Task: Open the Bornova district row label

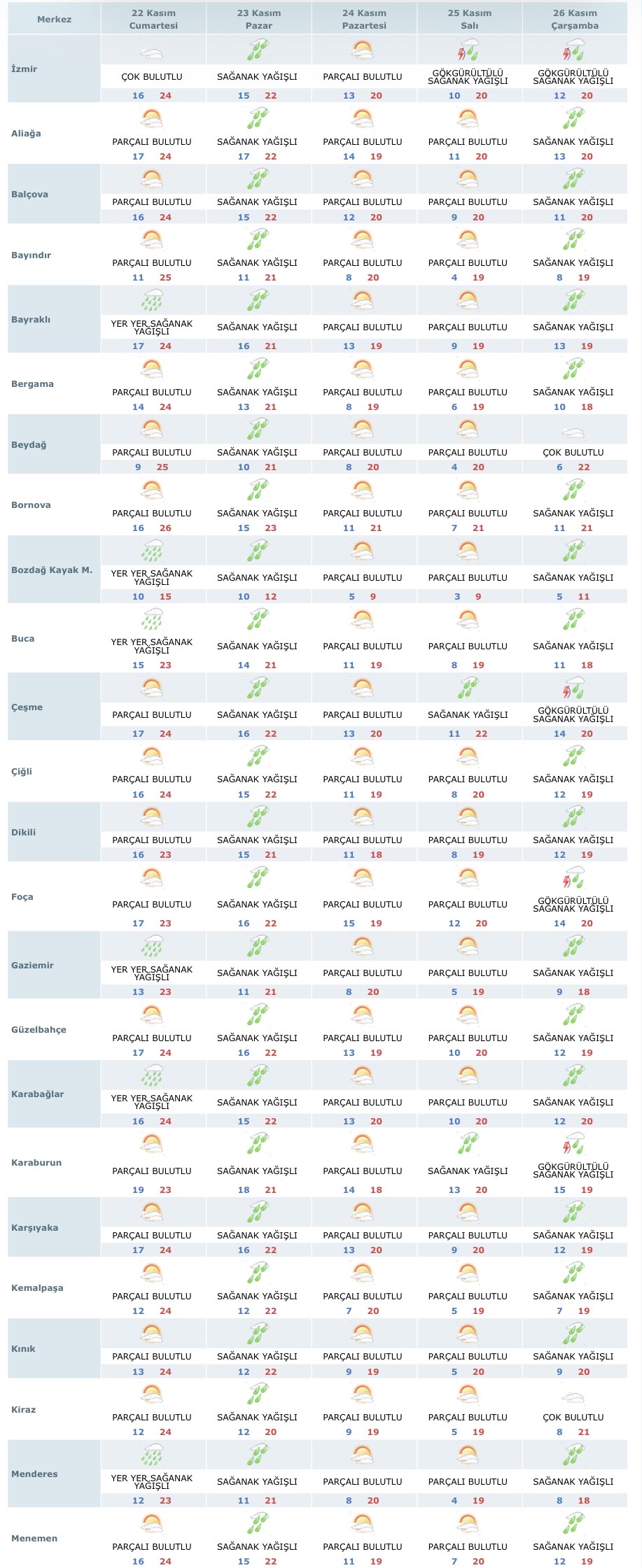Action: 31,505
